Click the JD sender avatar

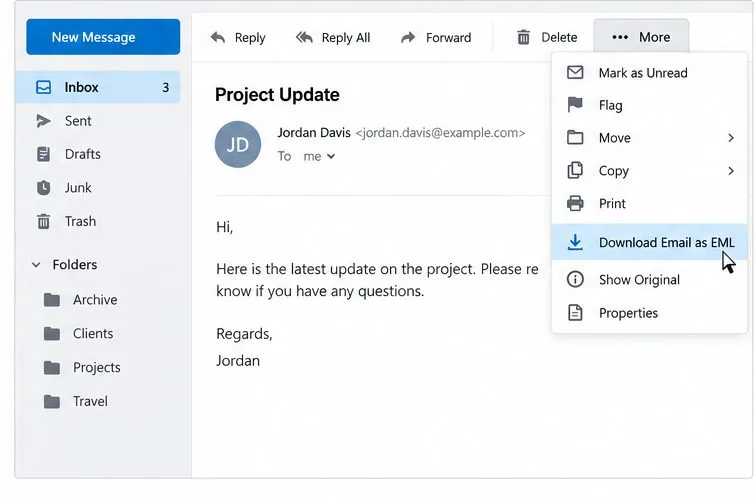point(238,144)
